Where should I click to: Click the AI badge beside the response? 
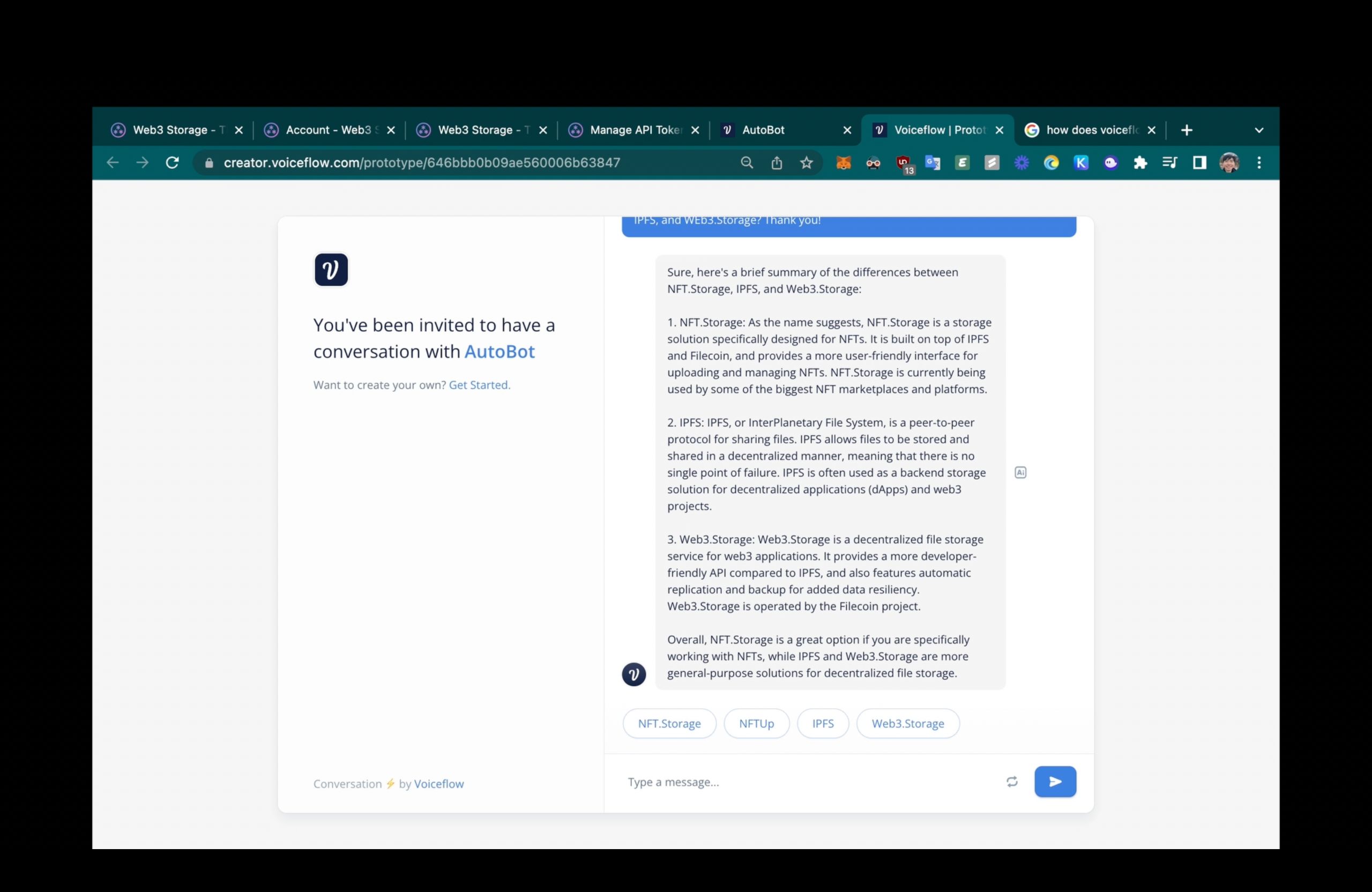click(1020, 473)
